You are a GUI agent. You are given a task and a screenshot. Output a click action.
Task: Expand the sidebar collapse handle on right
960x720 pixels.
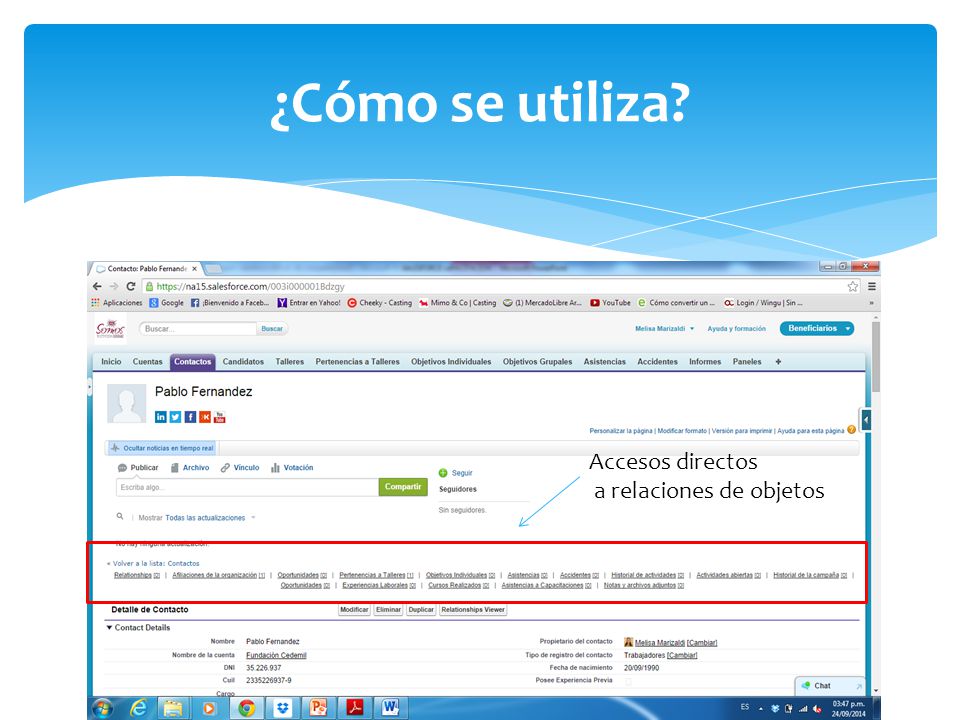coord(865,420)
